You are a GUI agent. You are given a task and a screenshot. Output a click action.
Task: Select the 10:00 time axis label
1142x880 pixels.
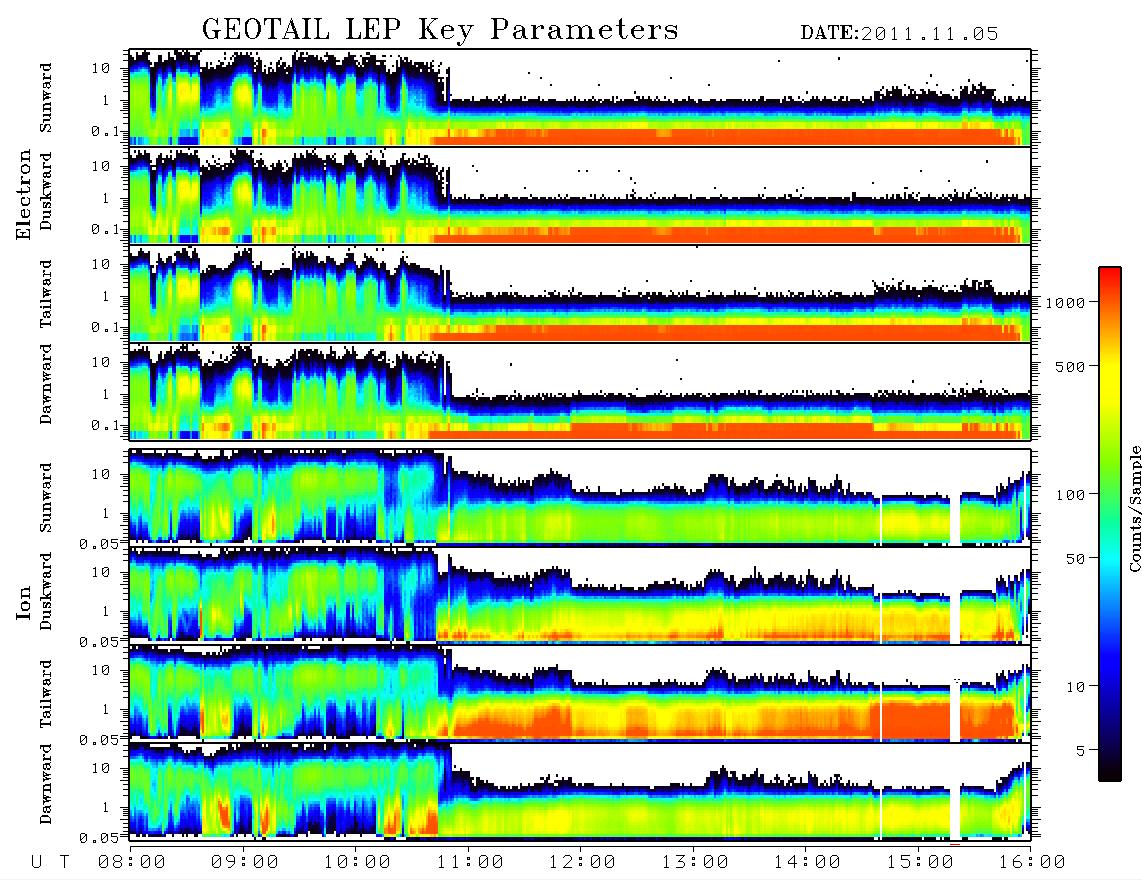pos(357,862)
